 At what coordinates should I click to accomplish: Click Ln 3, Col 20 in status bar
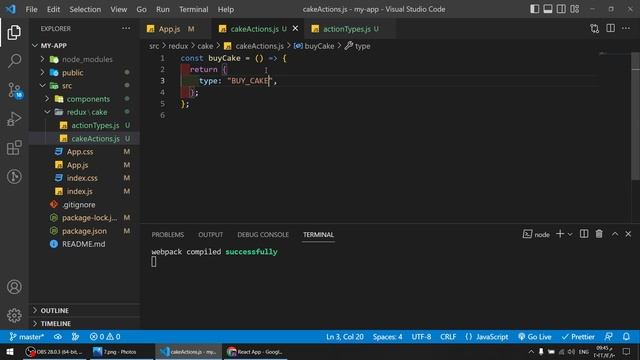tap(344, 337)
